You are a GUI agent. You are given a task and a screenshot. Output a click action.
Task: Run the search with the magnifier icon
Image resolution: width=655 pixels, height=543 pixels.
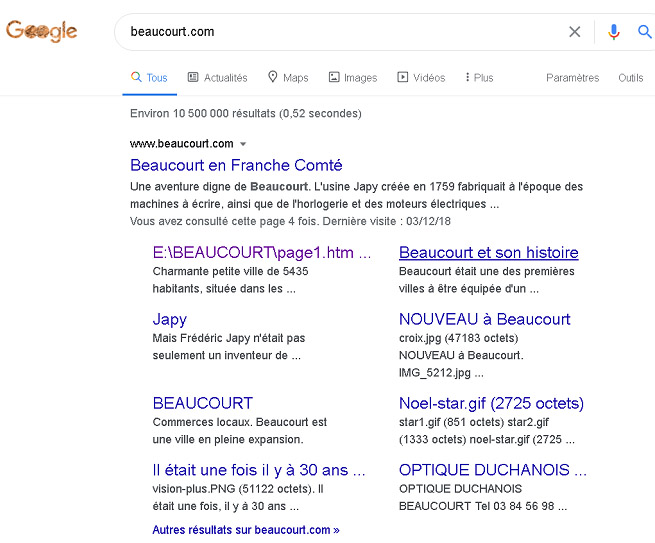tap(645, 31)
